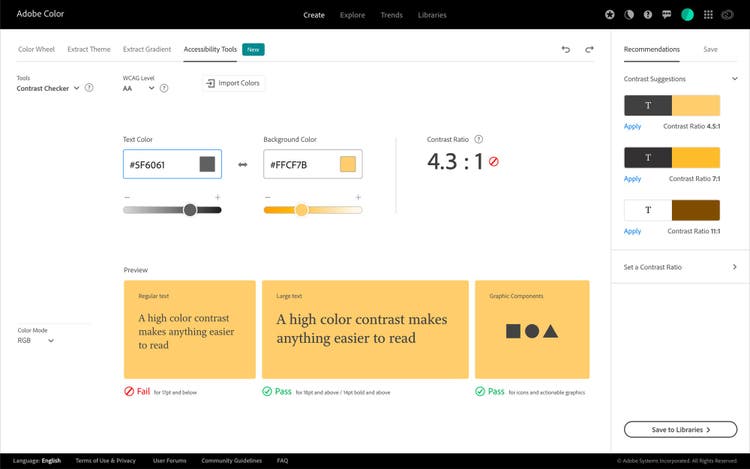Click the help icon beside WCAG Level
The image size is (750, 469).
coord(164,88)
